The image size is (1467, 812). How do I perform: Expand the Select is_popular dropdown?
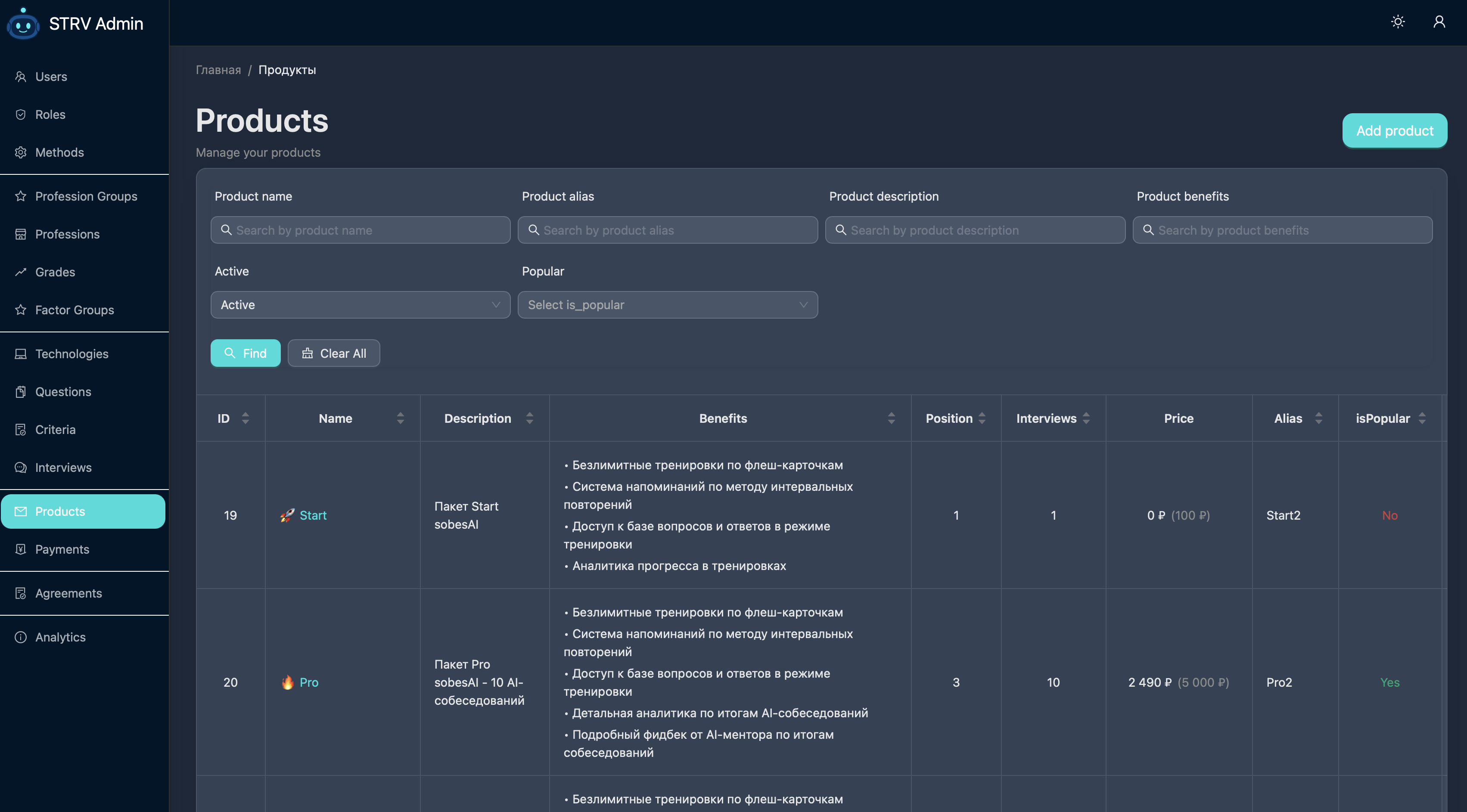click(668, 305)
